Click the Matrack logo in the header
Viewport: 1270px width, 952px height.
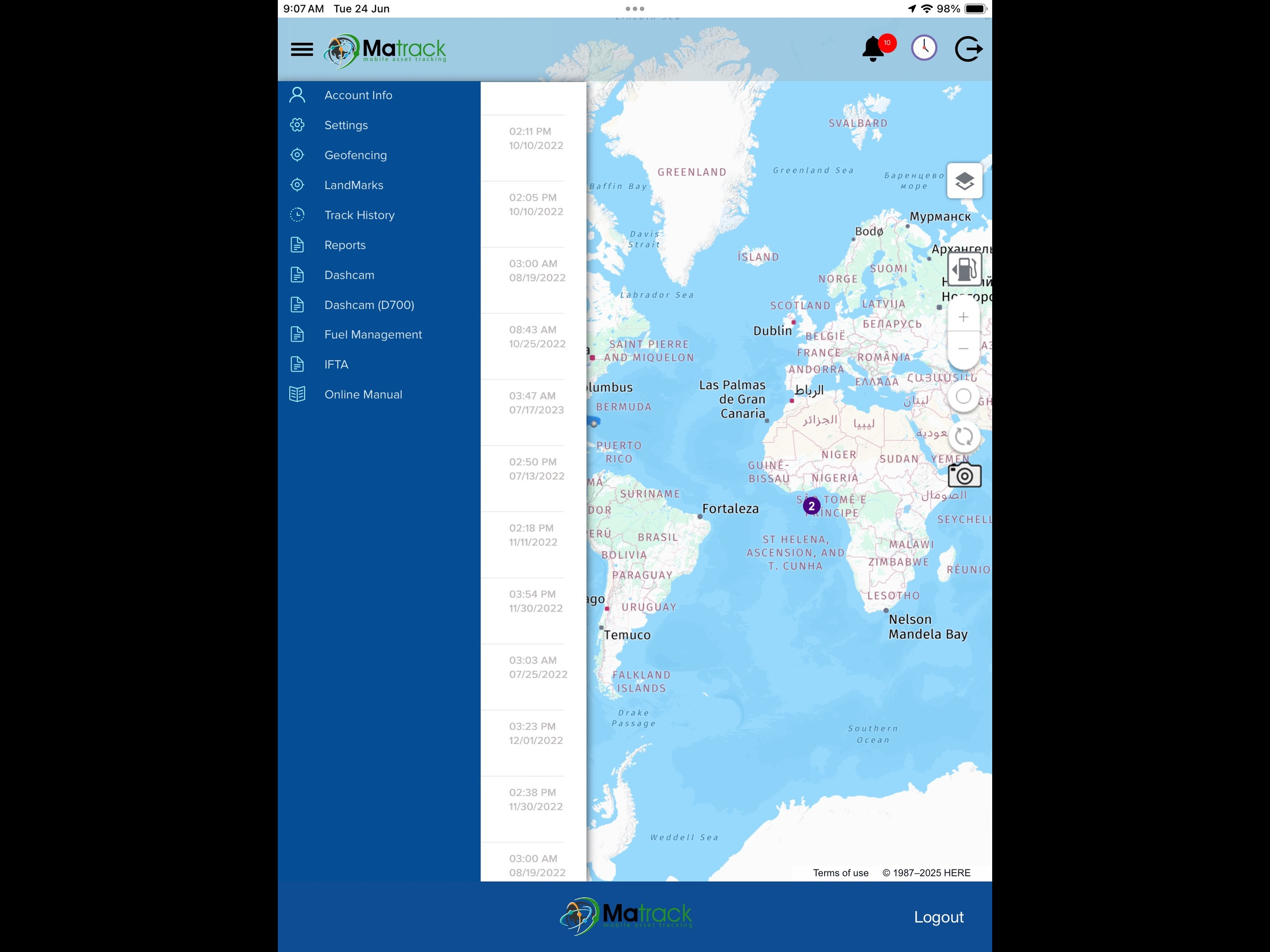click(384, 50)
